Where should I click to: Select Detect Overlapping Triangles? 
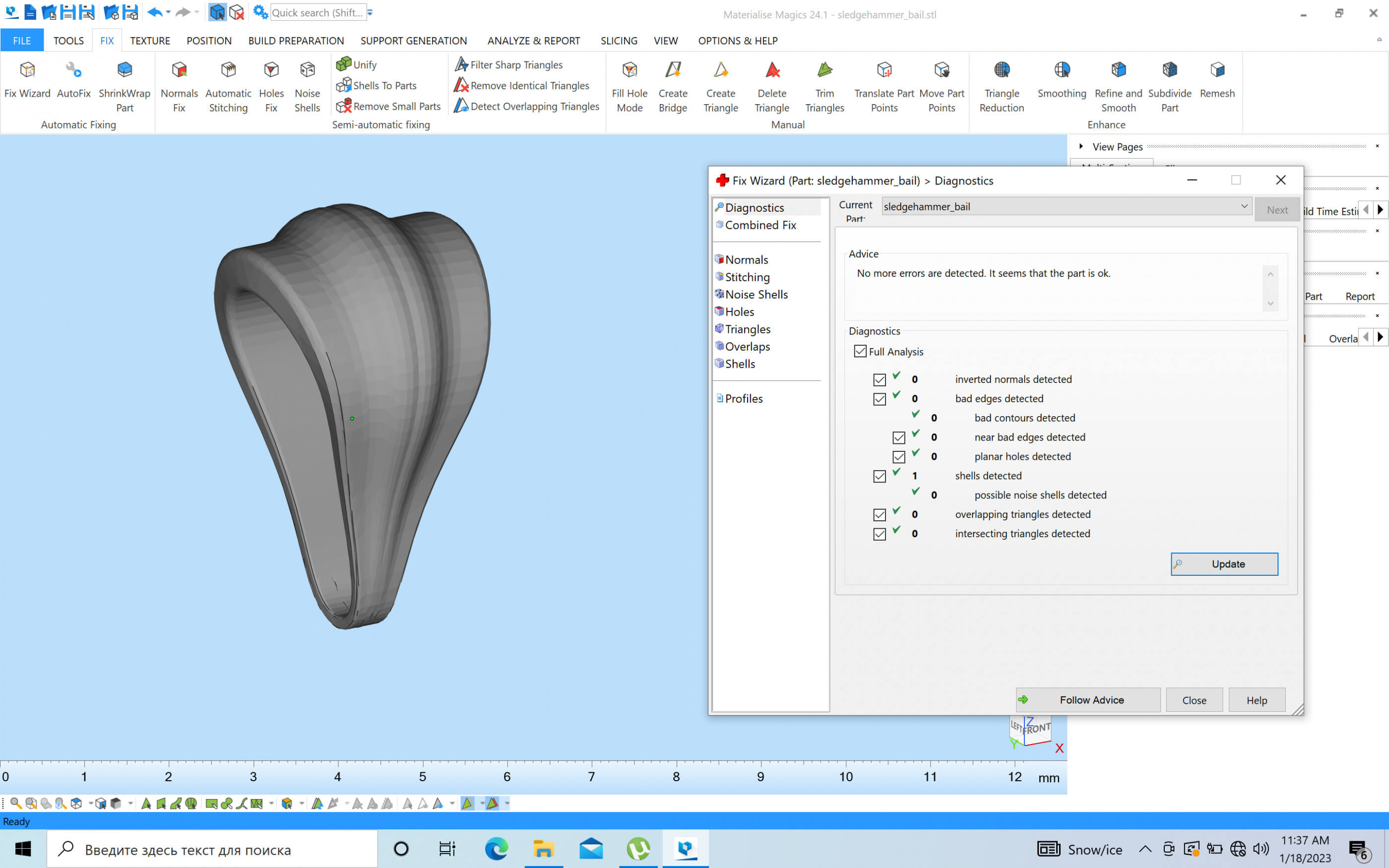[527, 106]
